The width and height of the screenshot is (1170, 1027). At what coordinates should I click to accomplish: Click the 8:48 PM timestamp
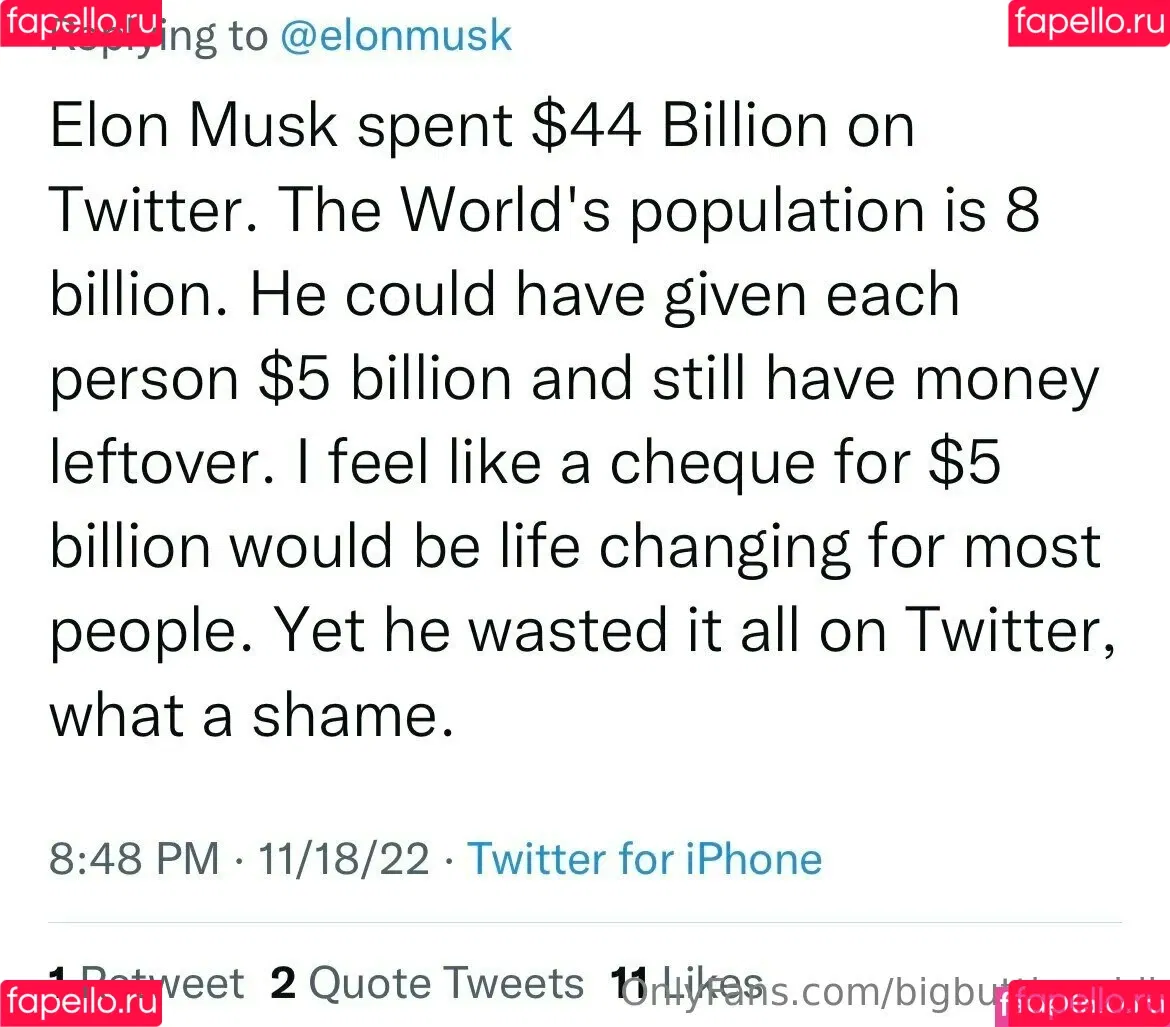click(134, 858)
